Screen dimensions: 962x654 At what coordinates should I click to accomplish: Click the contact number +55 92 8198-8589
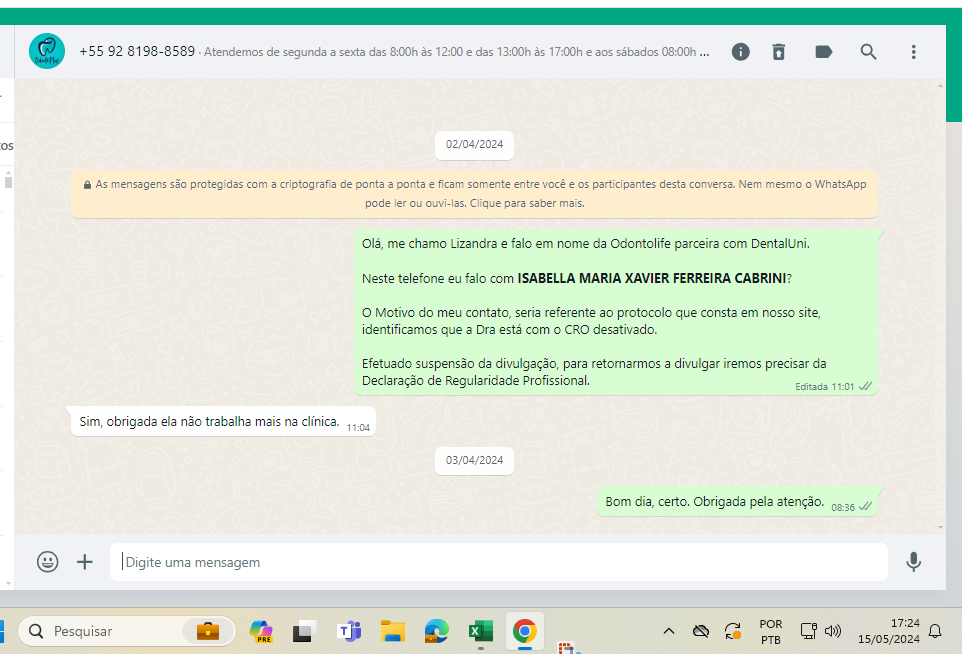(x=137, y=52)
